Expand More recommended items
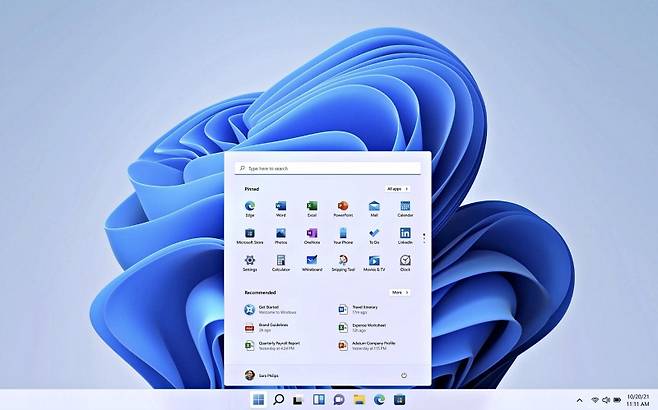 [399, 292]
